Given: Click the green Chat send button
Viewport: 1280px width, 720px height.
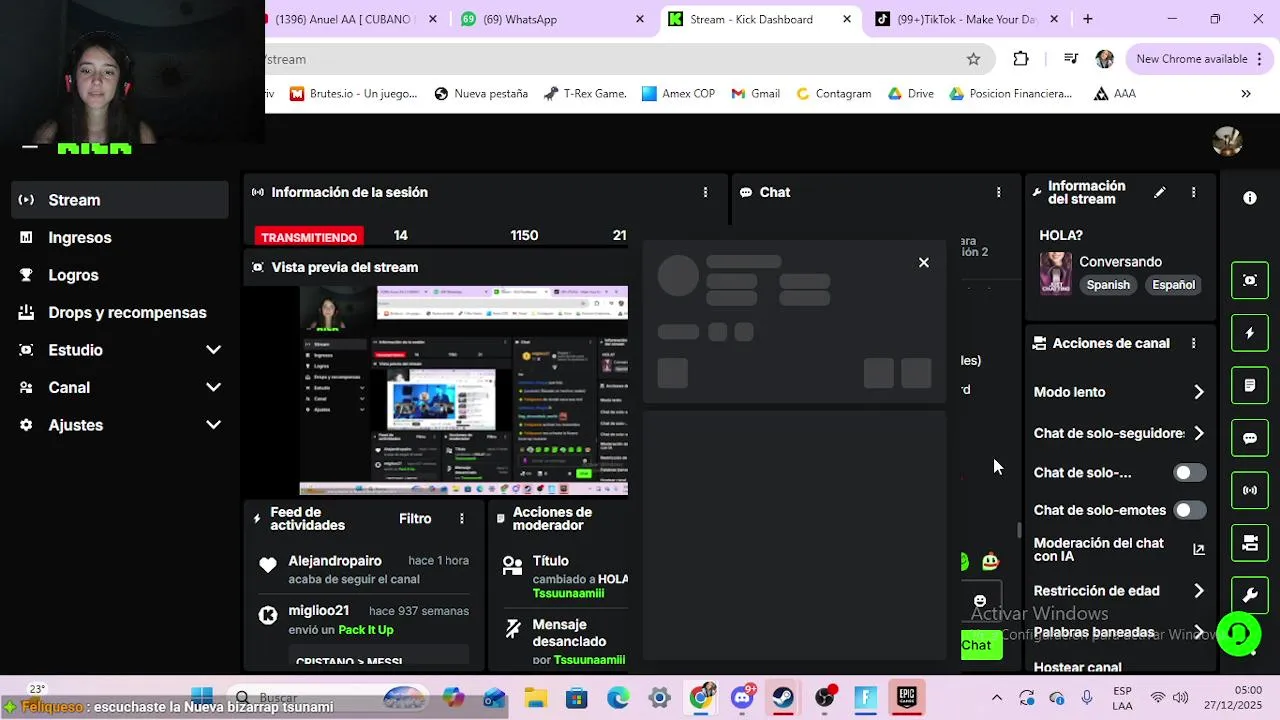Looking at the screenshot, I should tap(981, 645).
